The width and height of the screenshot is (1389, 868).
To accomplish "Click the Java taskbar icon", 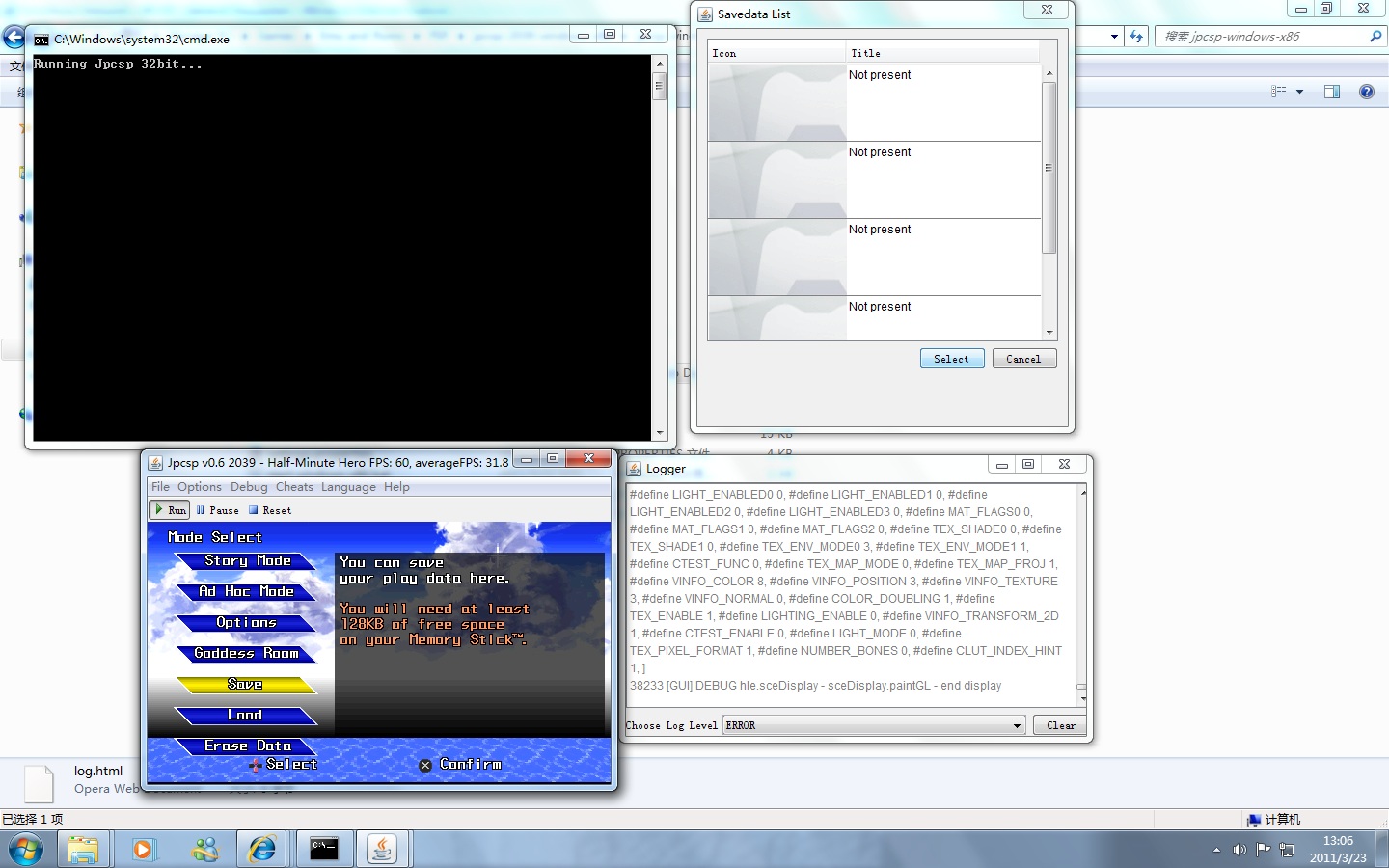I will [x=382, y=849].
